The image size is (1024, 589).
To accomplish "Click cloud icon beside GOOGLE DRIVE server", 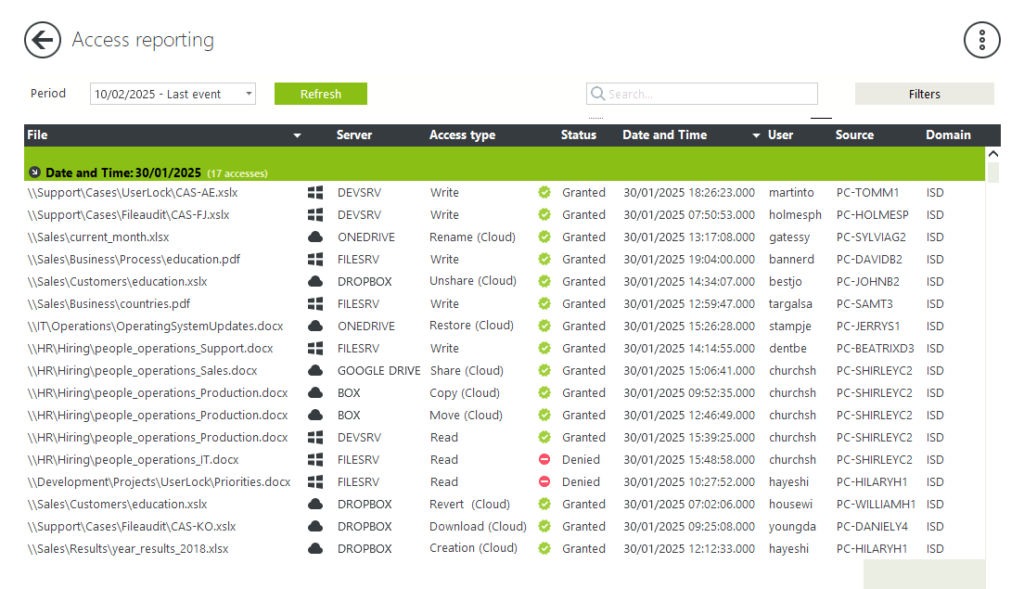I will pyautogui.click(x=315, y=371).
